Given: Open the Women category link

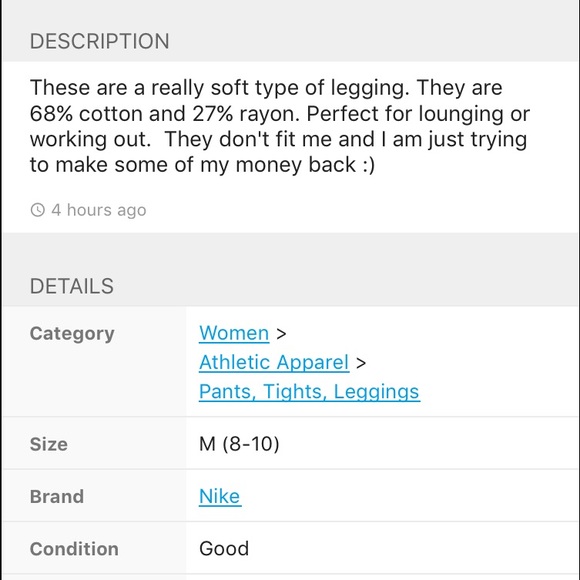Looking at the screenshot, I should point(234,333).
